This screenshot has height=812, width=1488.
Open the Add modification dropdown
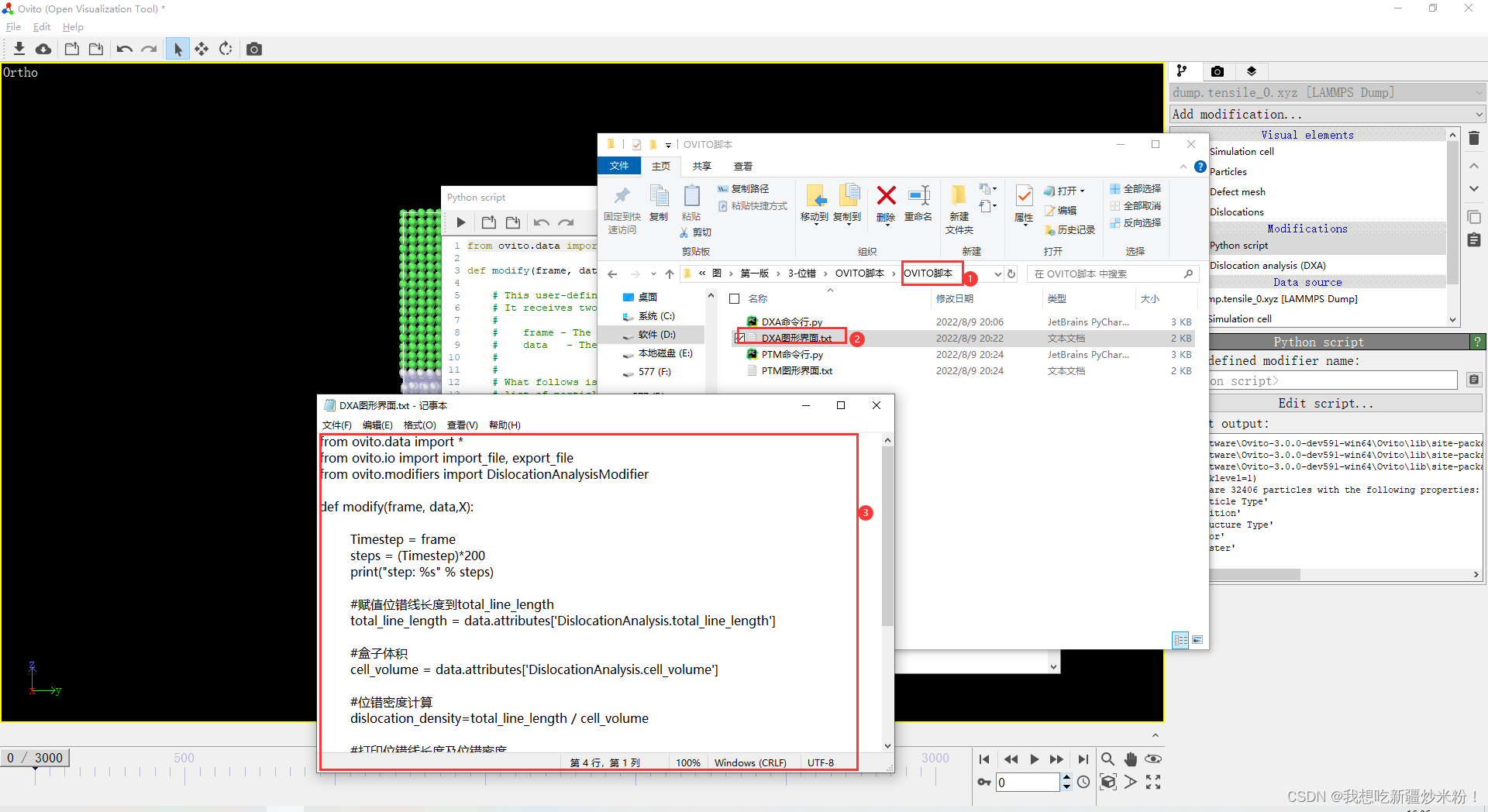(1325, 114)
